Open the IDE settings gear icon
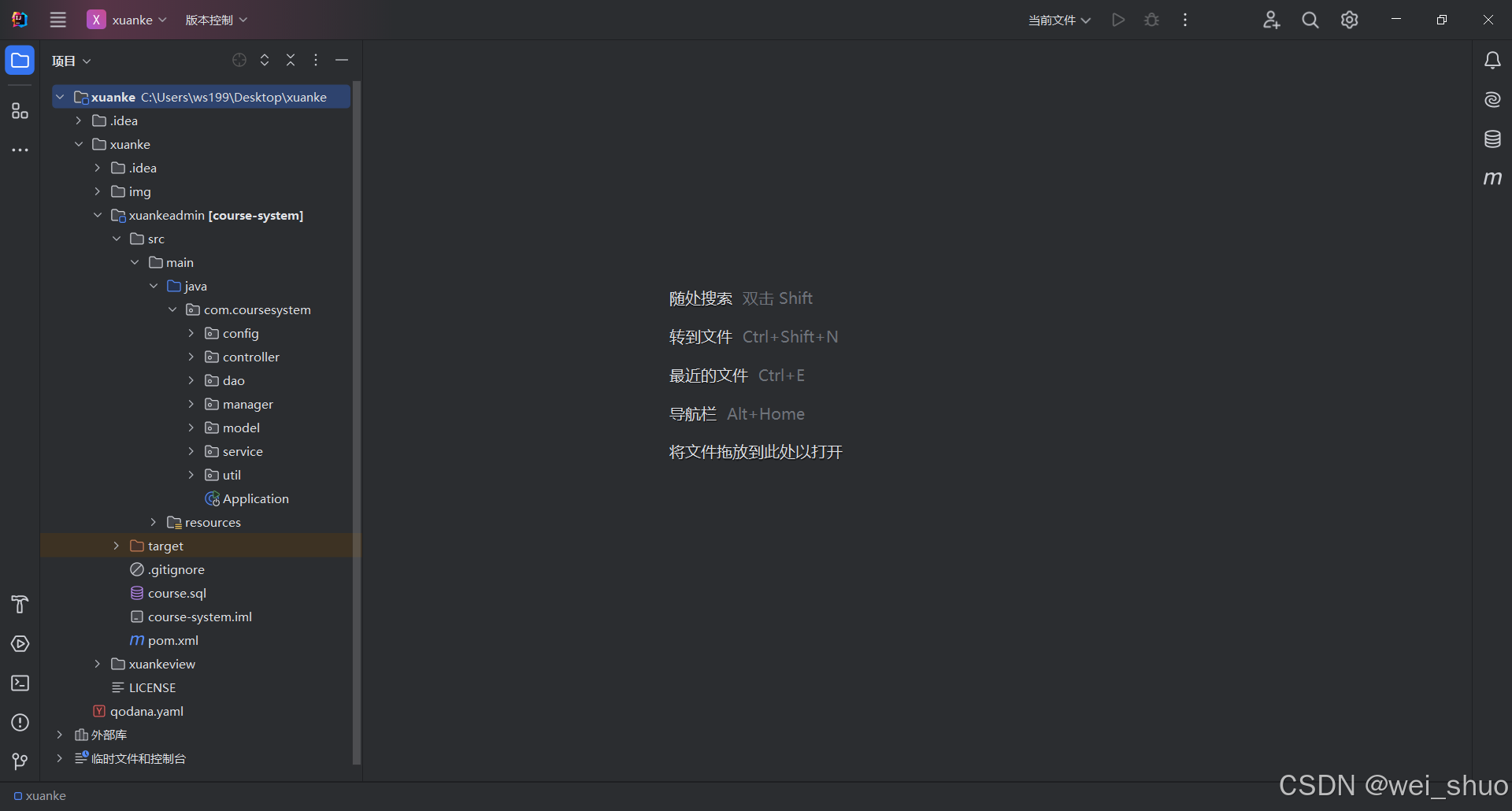The width and height of the screenshot is (1512, 811). click(1350, 20)
